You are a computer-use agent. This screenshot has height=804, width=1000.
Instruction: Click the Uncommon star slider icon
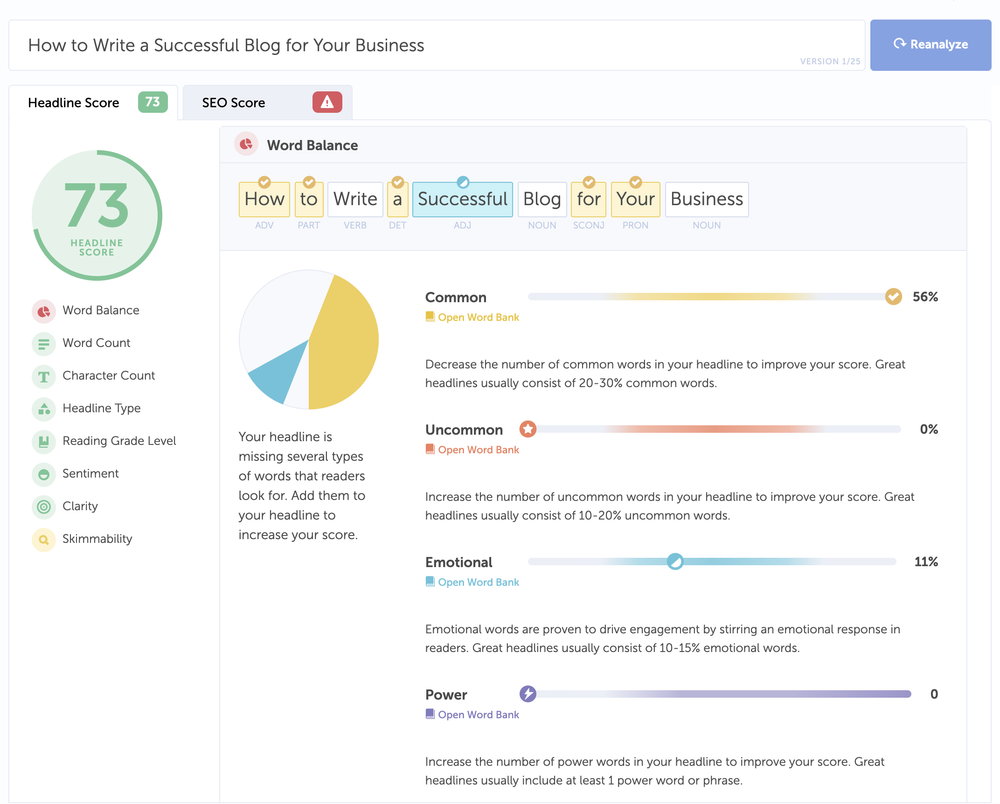pyautogui.click(x=527, y=428)
